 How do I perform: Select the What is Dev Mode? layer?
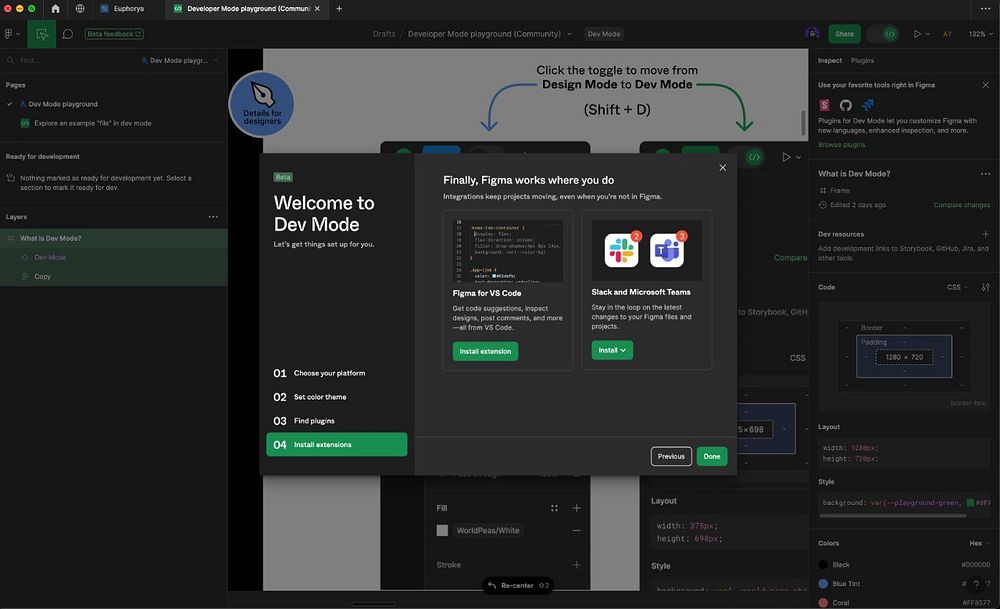tap(114, 238)
